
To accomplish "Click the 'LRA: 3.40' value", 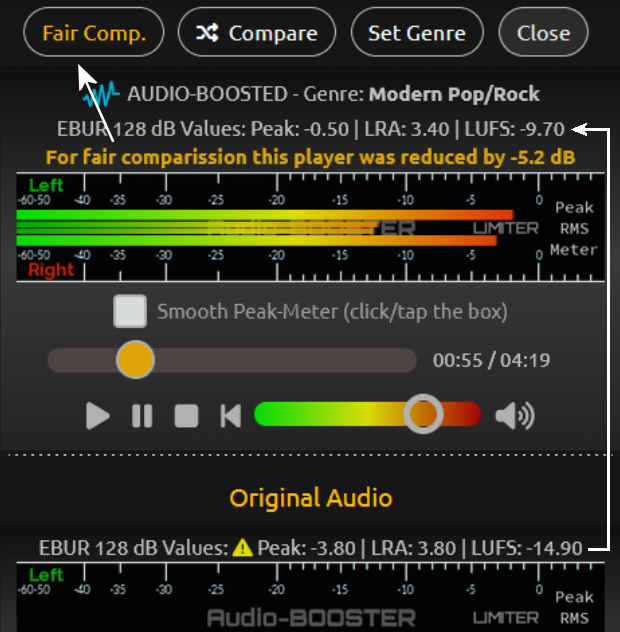I will point(407,129).
